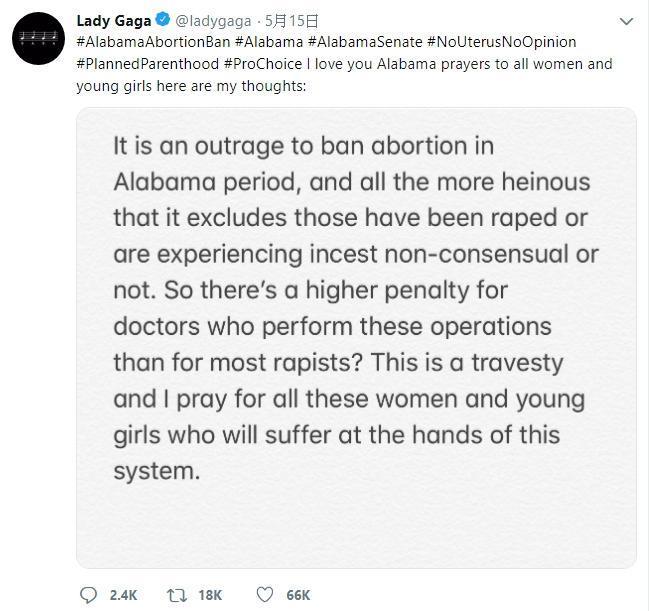Screen dimensions: 649x611
Task: Click the reply speech bubble icon
Action: click(x=89, y=594)
